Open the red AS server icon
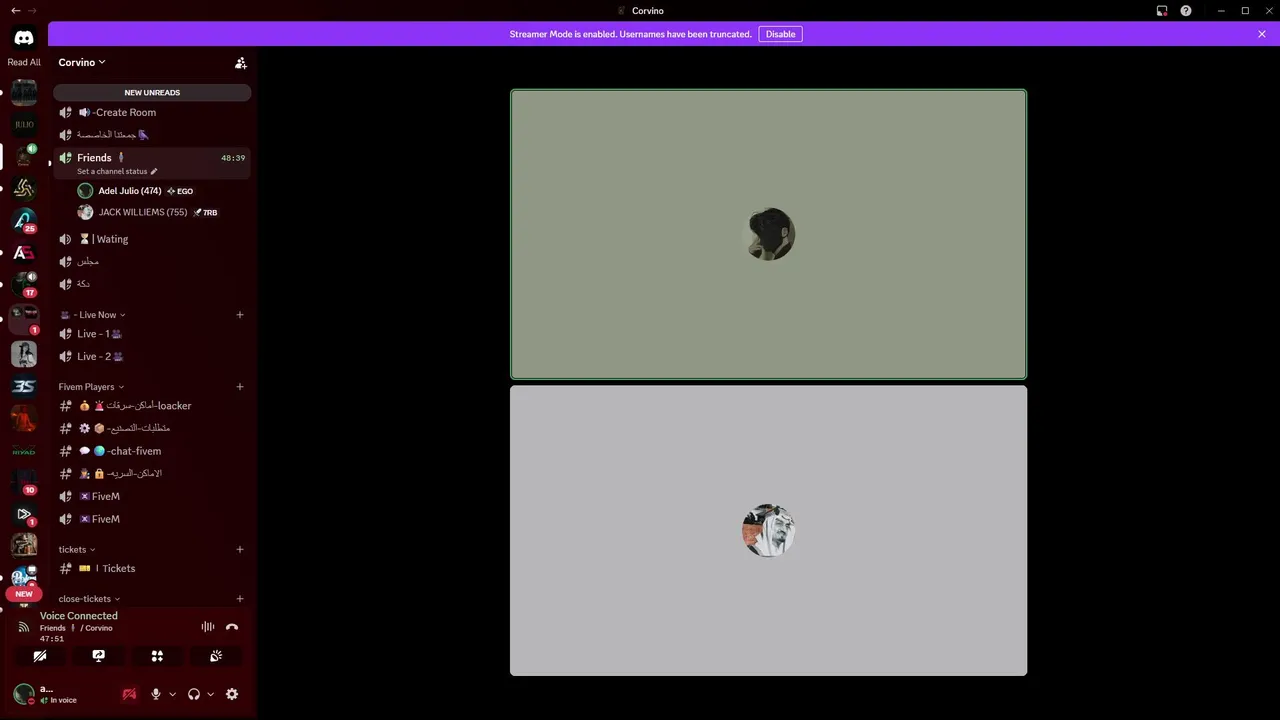This screenshot has height=720, width=1280. point(24,253)
